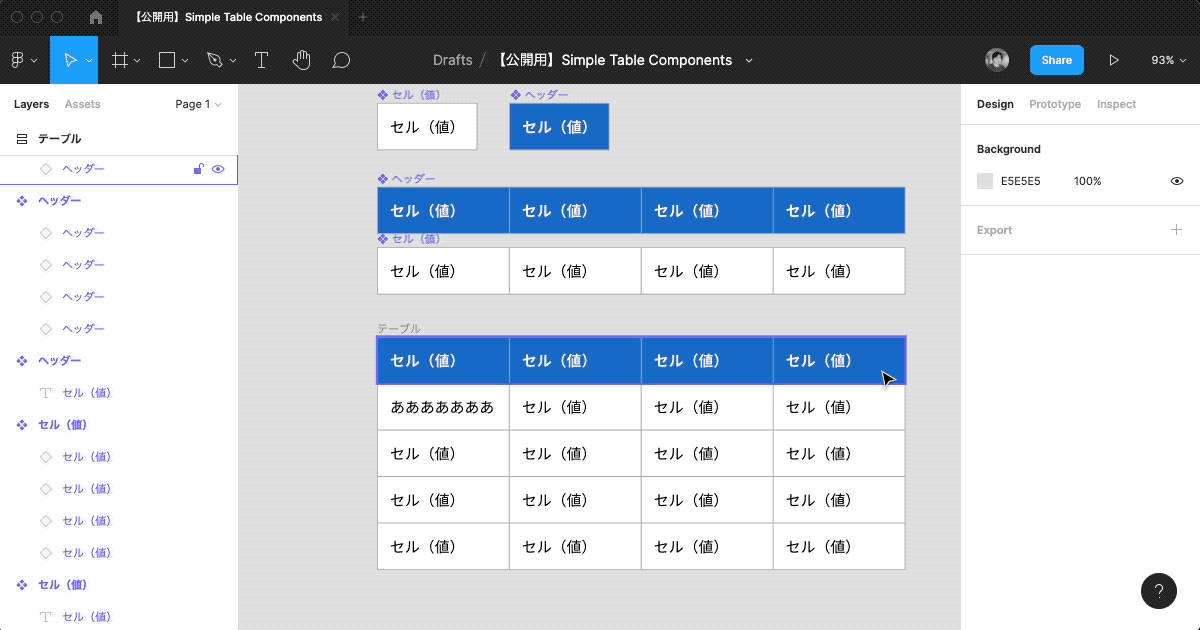Click the Share button
1200x630 pixels.
1056,60
